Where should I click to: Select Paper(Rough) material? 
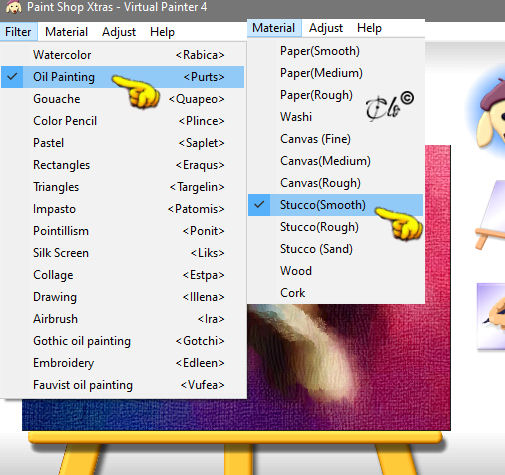point(335,95)
